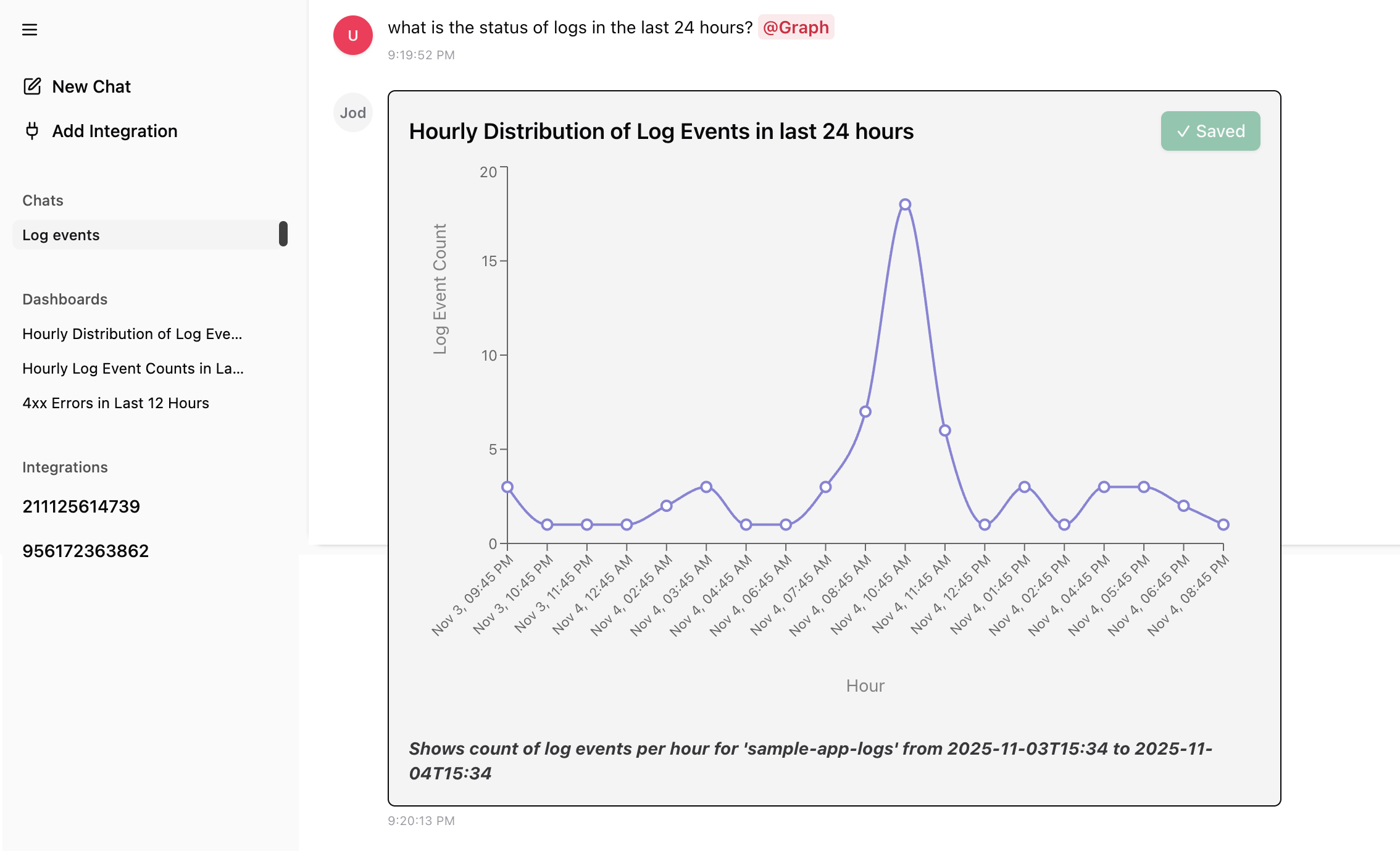Open the Log events chat
Image resolution: width=1400 pixels, height=851 pixels.
coord(61,235)
